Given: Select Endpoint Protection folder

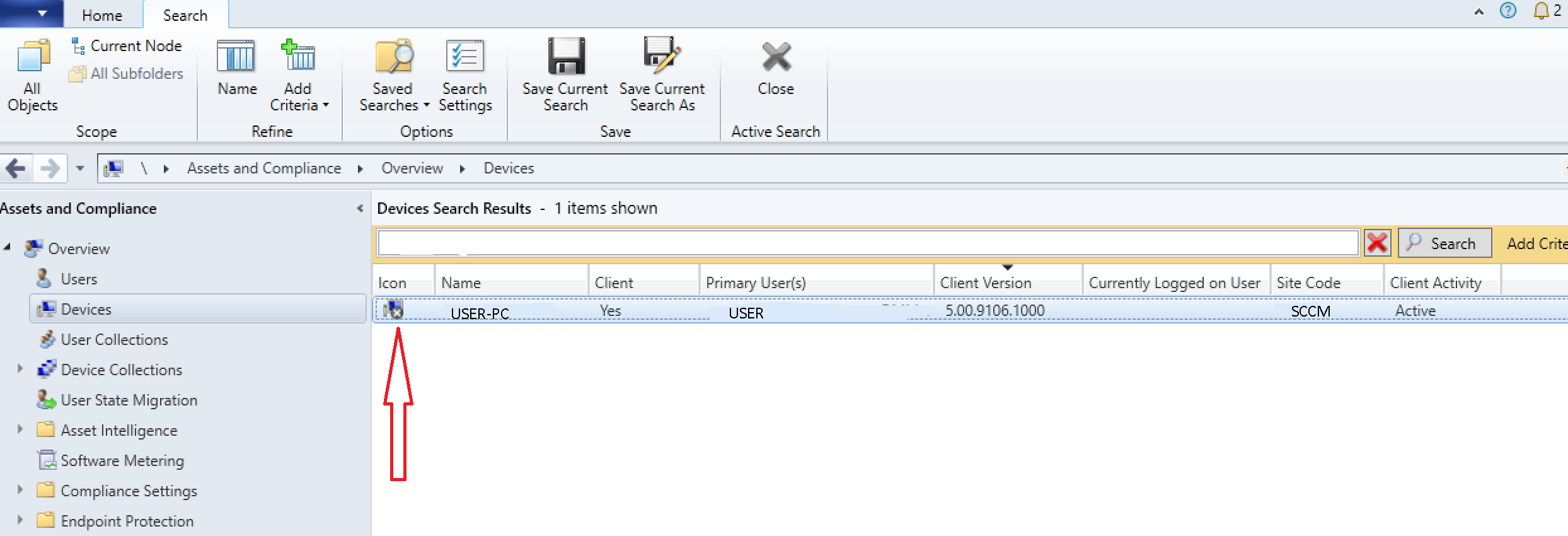Looking at the screenshot, I should (127, 521).
